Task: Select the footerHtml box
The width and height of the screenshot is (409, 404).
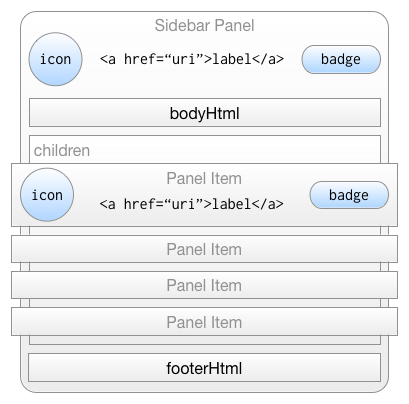Action: (x=204, y=367)
